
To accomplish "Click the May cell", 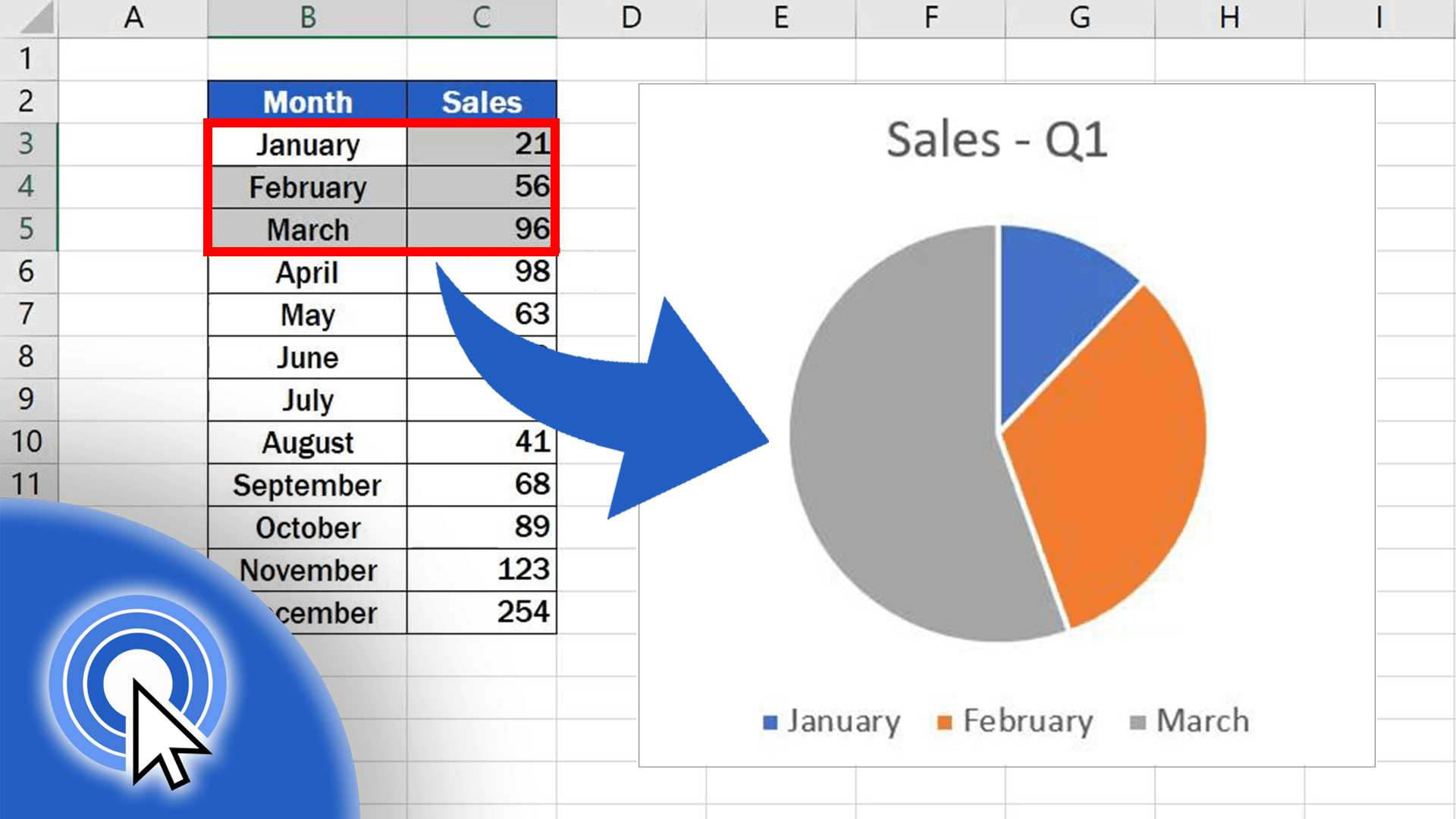I will tap(307, 315).
